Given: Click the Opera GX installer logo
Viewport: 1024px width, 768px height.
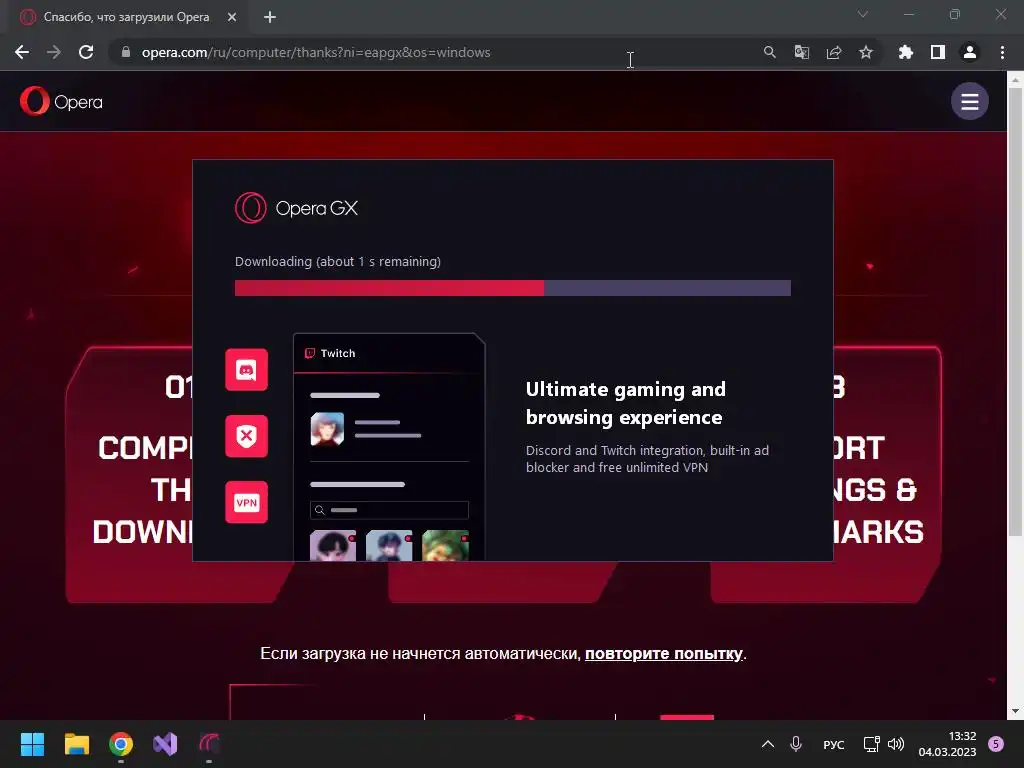Looking at the screenshot, I should (x=296, y=208).
